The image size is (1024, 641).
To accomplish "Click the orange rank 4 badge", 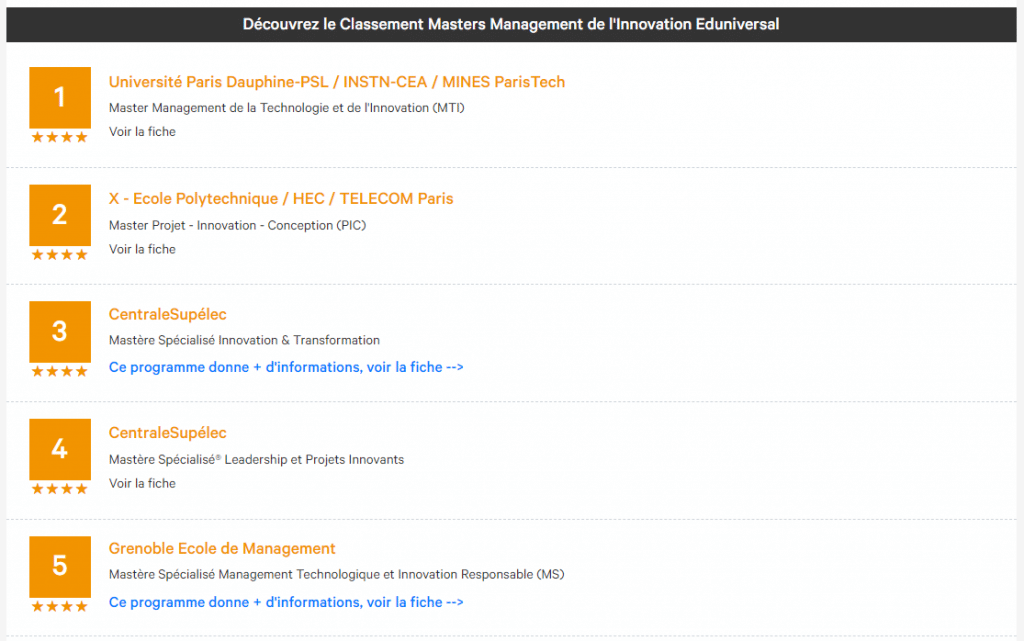I will pyautogui.click(x=59, y=448).
